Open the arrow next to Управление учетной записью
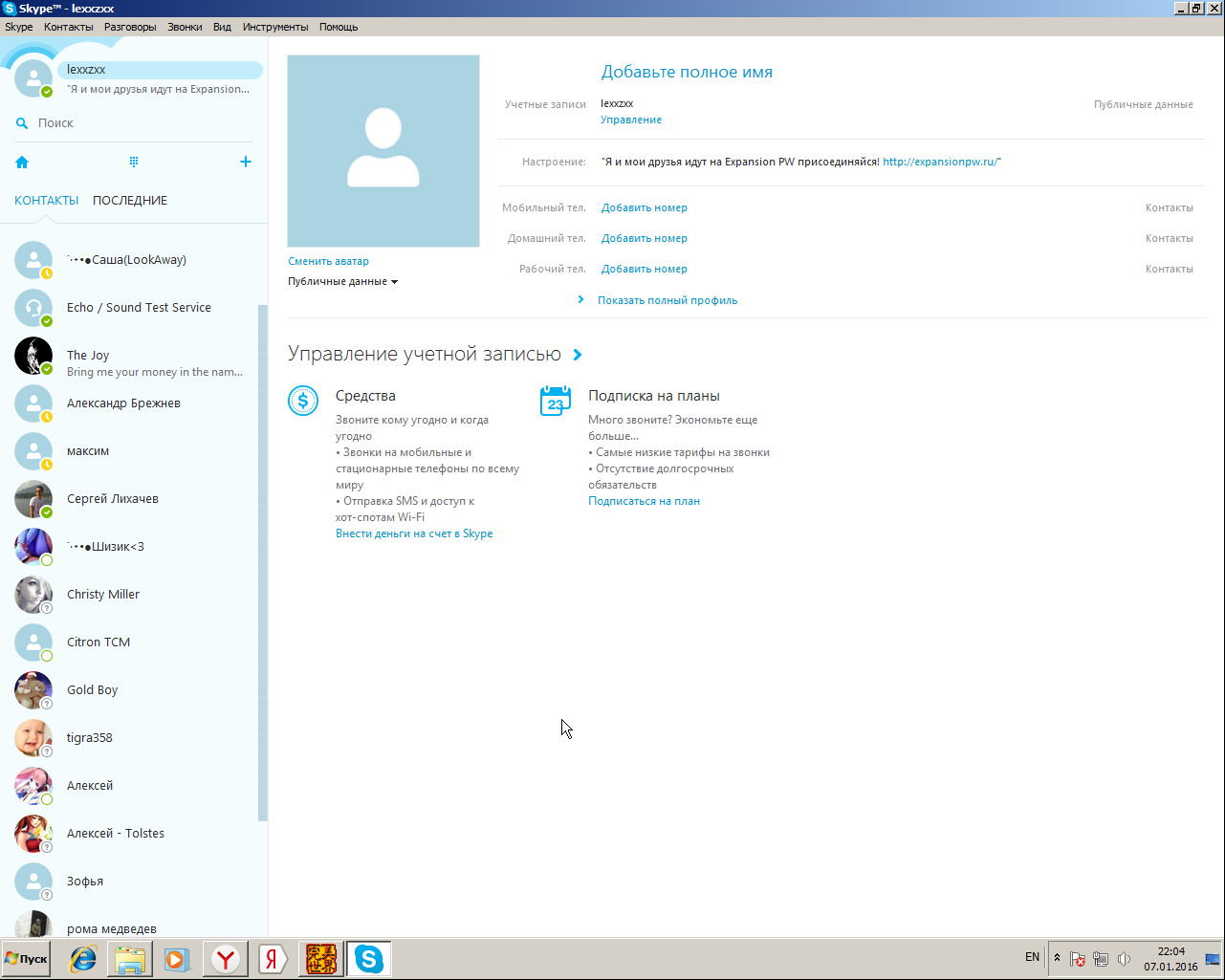1225x980 pixels. pyautogui.click(x=578, y=355)
